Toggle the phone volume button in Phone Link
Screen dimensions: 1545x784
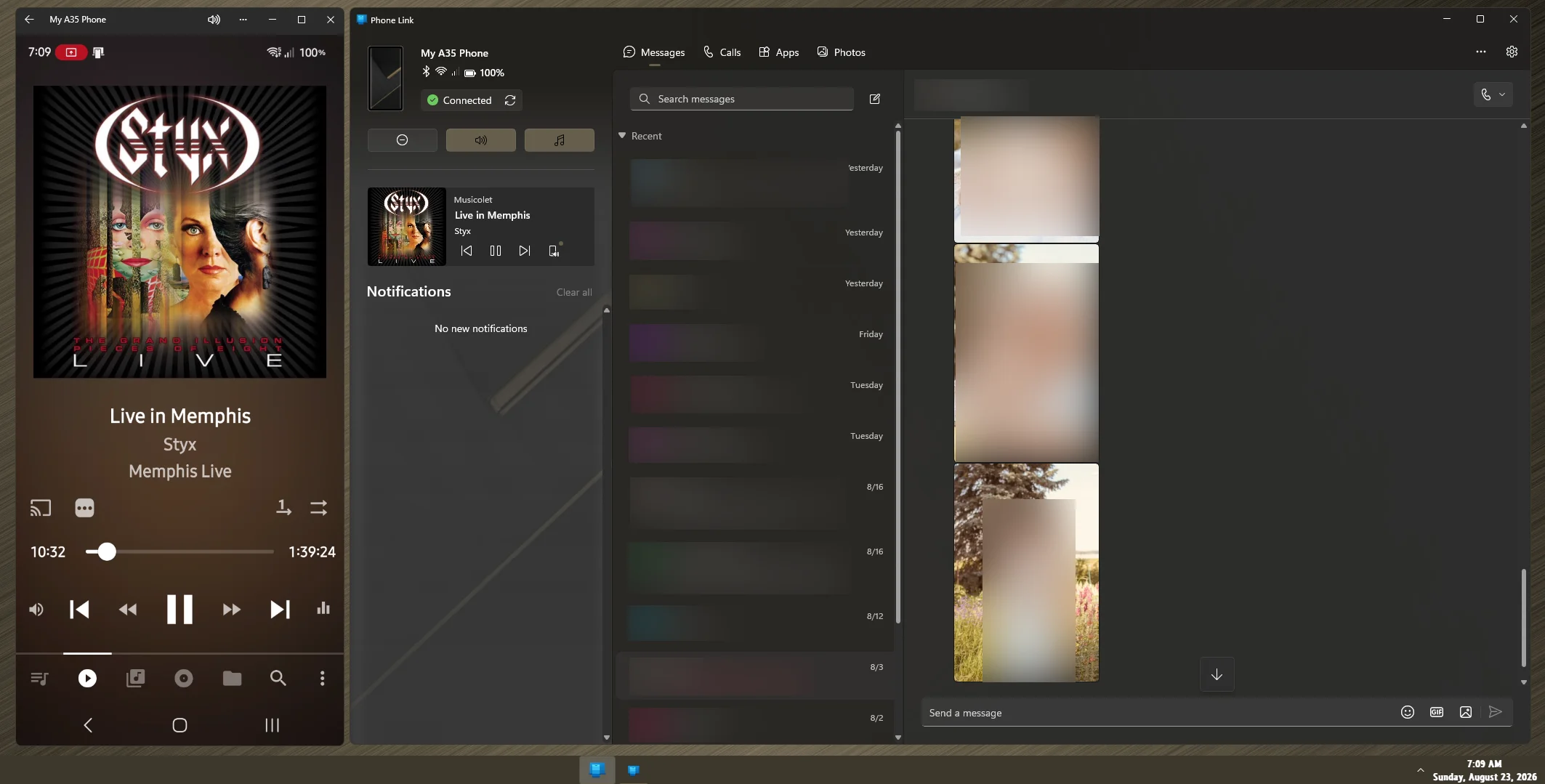point(481,140)
